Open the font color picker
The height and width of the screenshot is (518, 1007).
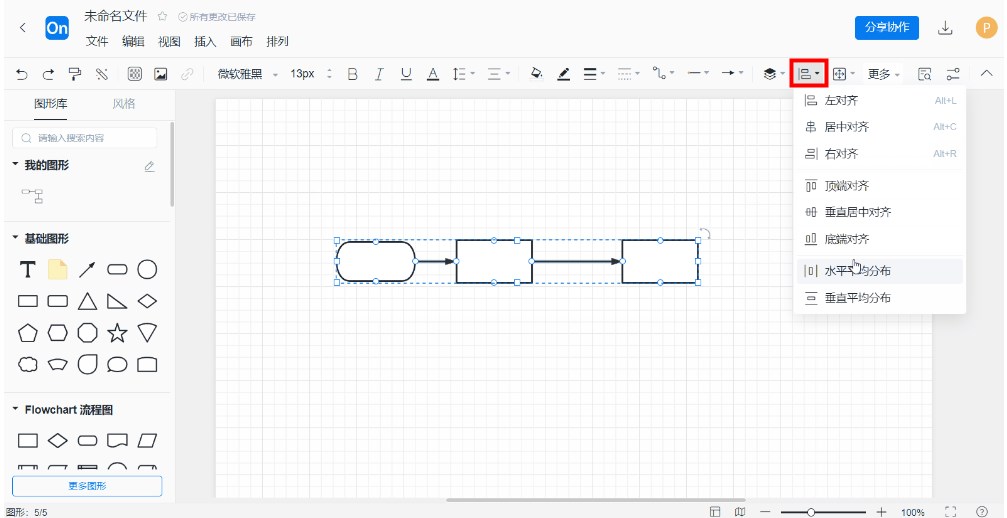pos(433,74)
